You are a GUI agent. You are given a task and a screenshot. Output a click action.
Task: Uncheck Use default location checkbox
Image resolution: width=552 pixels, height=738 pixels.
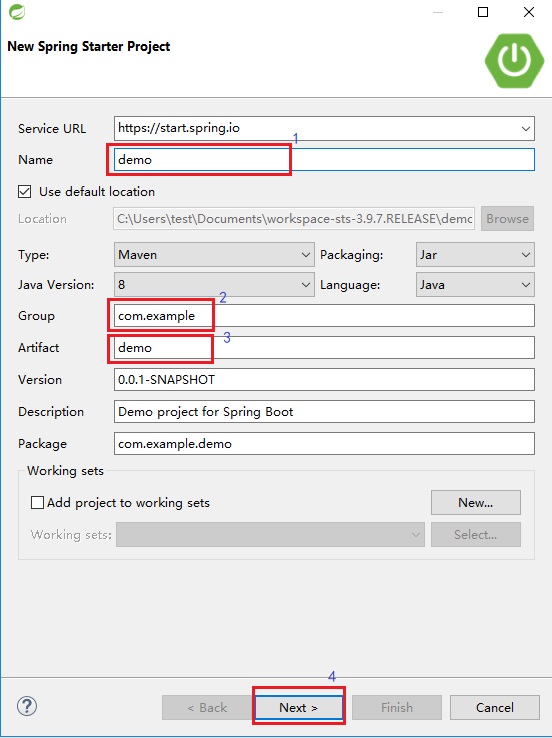point(24,192)
